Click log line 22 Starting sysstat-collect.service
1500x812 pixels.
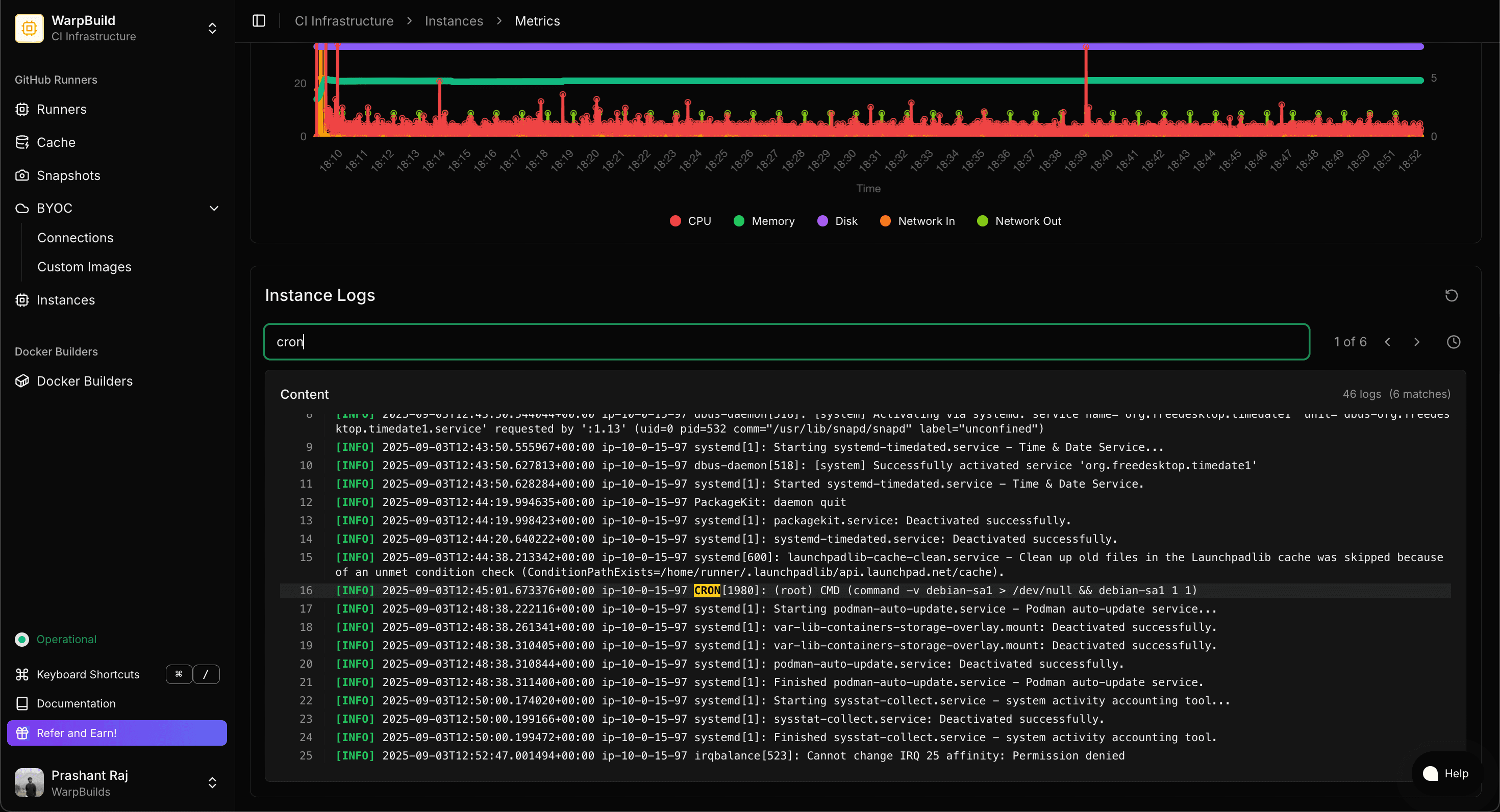865,700
